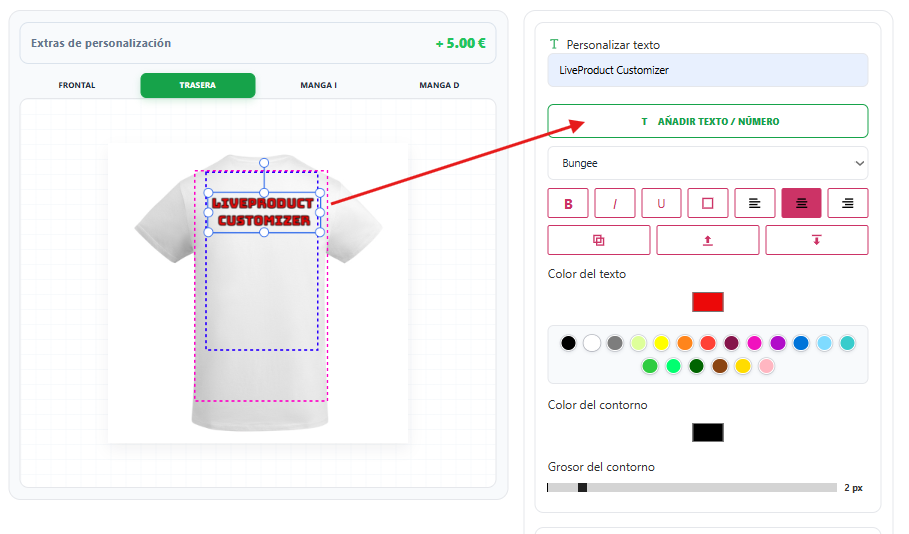
Task: Click the Personalizar texto heading
Action: [613, 45]
